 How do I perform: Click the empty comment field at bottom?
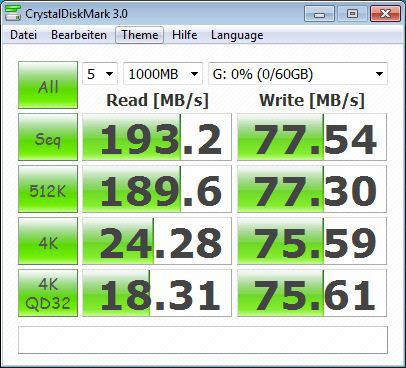point(203,340)
